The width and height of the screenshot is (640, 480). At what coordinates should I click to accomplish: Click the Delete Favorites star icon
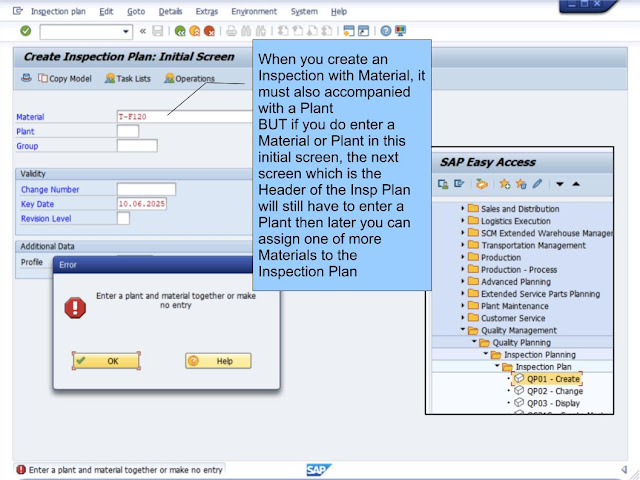tap(521, 184)
